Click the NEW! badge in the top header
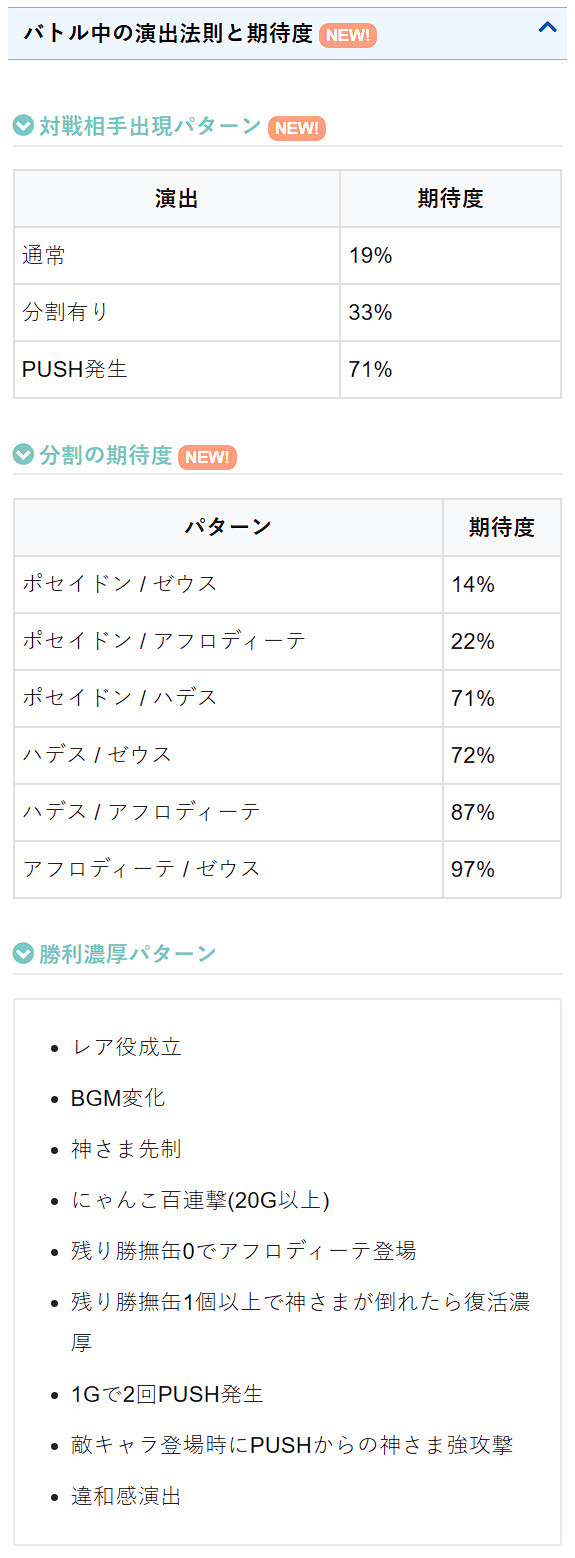The width and height of the screenshot is (575, 1558). (348, 35)
